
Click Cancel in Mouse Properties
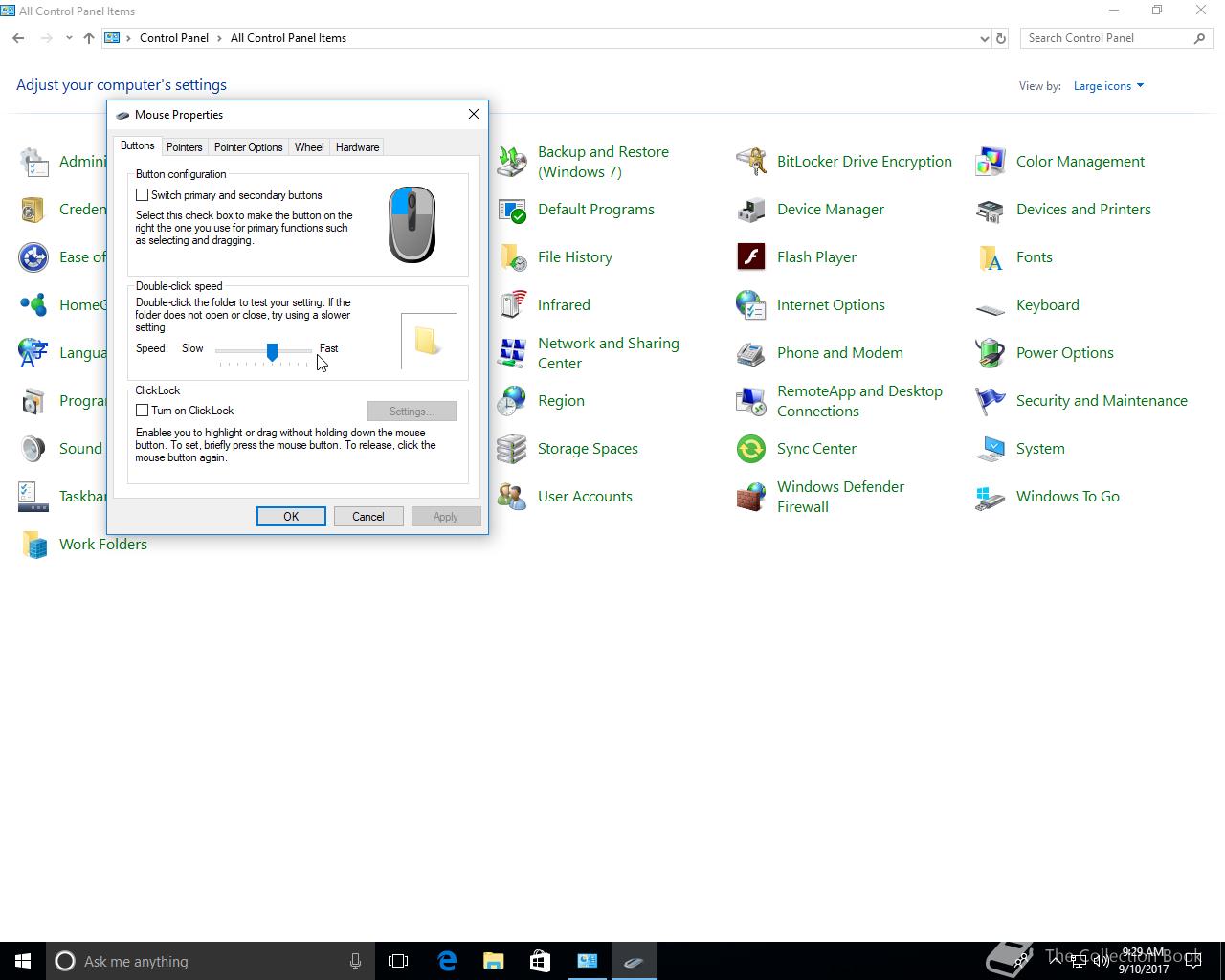[x=368, y=517]
